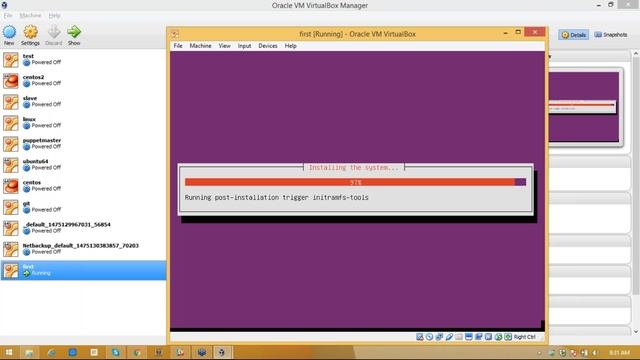The height and width of the screenshot is (360, 640).
Task: Open the Devices menu
Action: [x=268, y=46]
